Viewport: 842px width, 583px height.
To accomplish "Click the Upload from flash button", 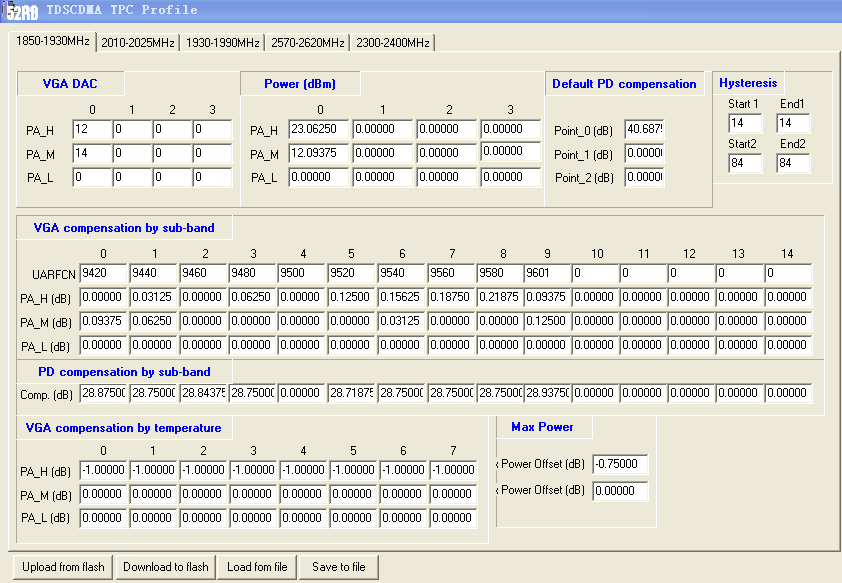I will tap(63, 567).
